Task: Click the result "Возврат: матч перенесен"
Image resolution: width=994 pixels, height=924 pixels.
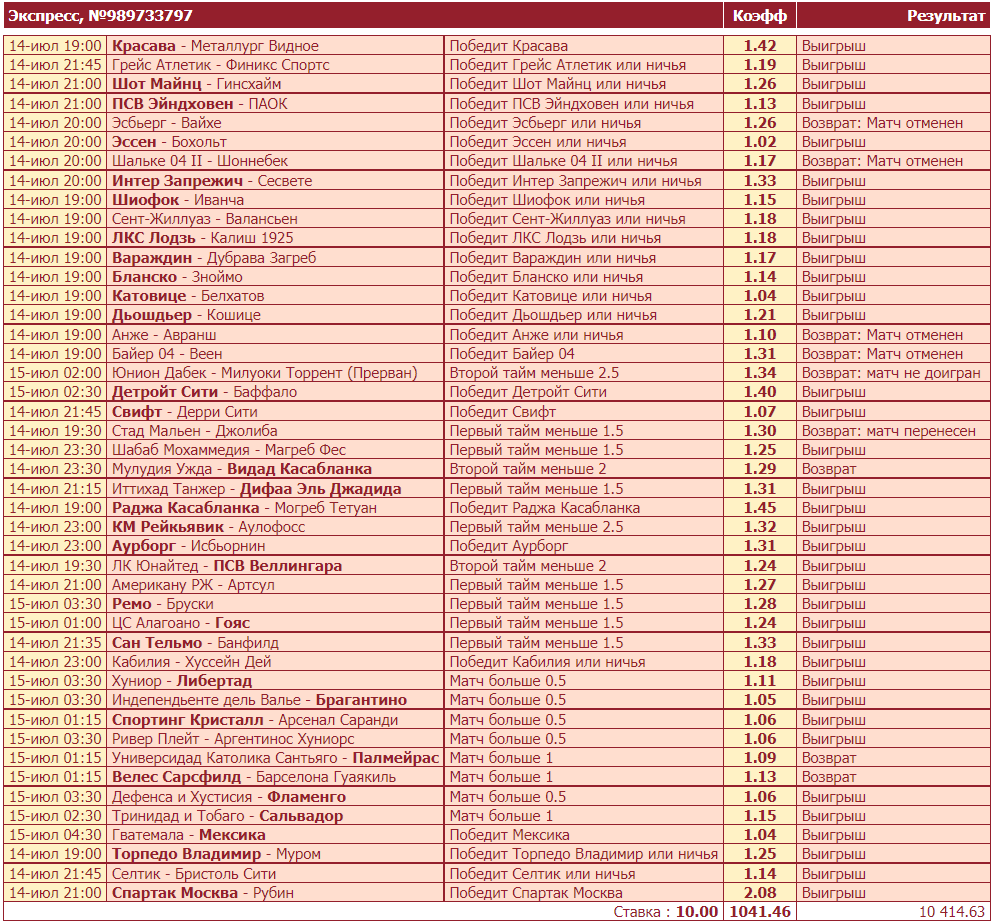Action: click(888, 431)
